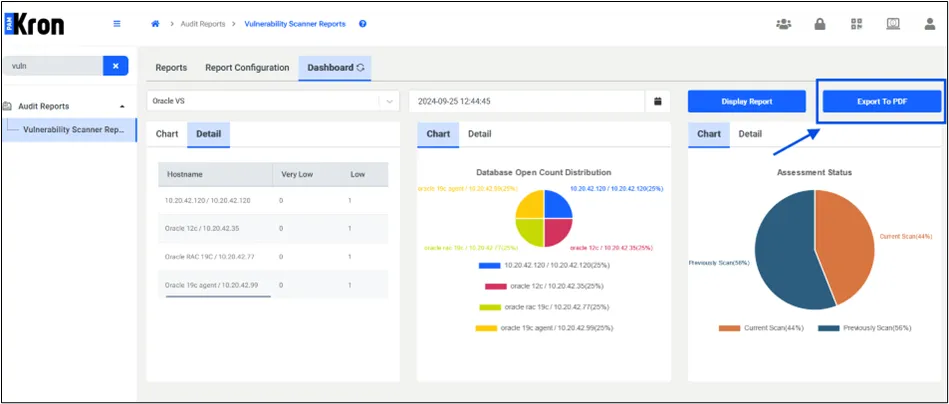The height and width of the screenshot is (404, 949).
Task: Open the Oracle VS dropdown arrow
Action: click(x=389, y=102)
